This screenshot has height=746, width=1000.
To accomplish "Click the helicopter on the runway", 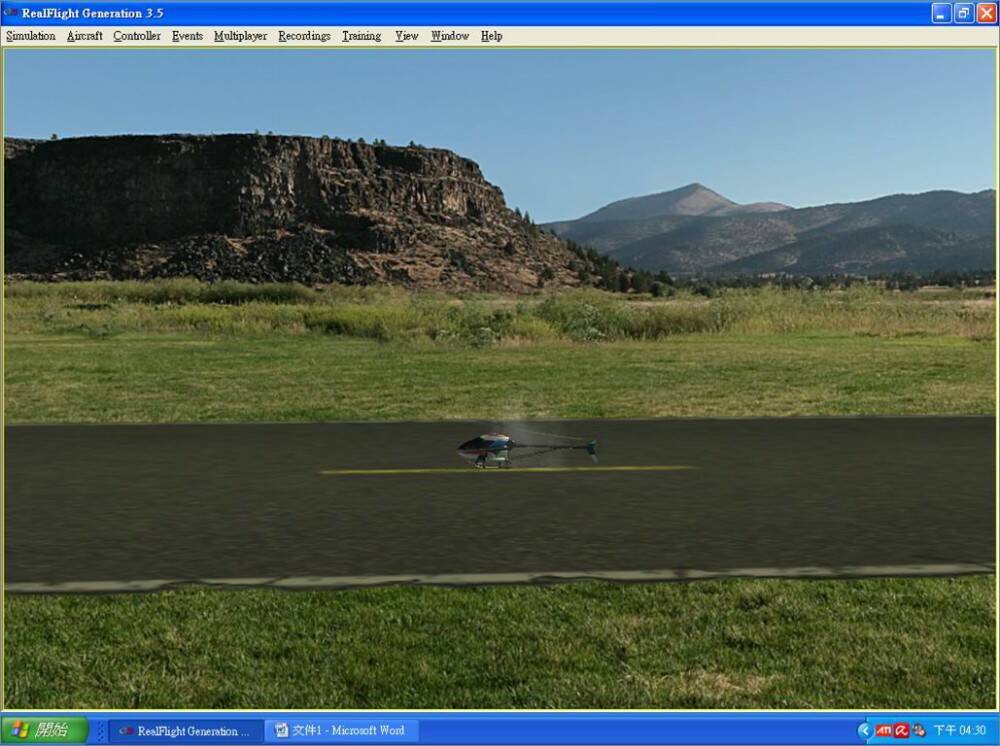I will point(527,449).
